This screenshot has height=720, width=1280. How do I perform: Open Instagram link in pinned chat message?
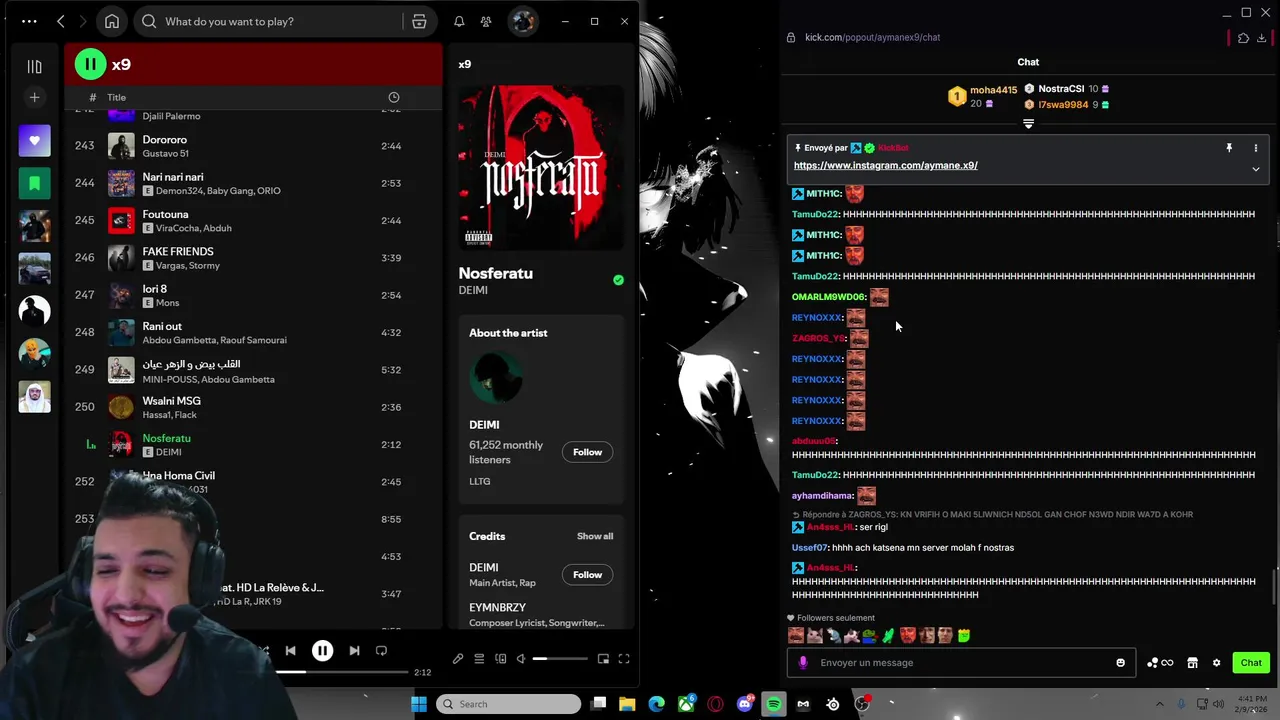coord(885,166)
